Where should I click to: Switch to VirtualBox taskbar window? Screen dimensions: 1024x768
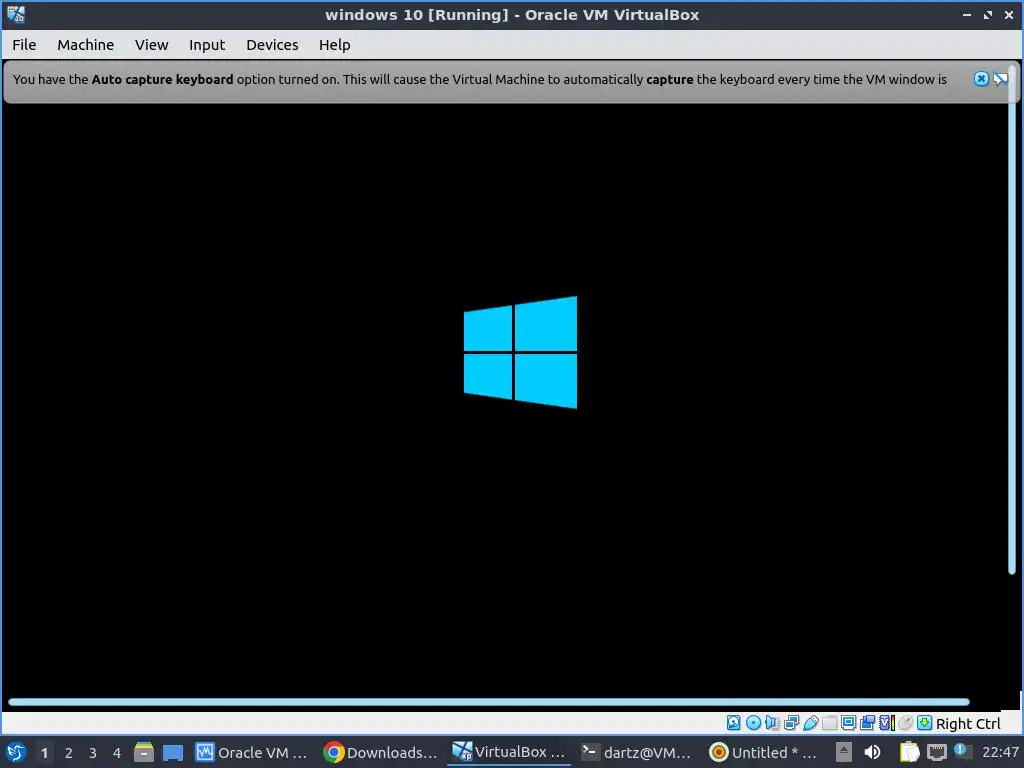pyautogui.click(x=509, y=752)
